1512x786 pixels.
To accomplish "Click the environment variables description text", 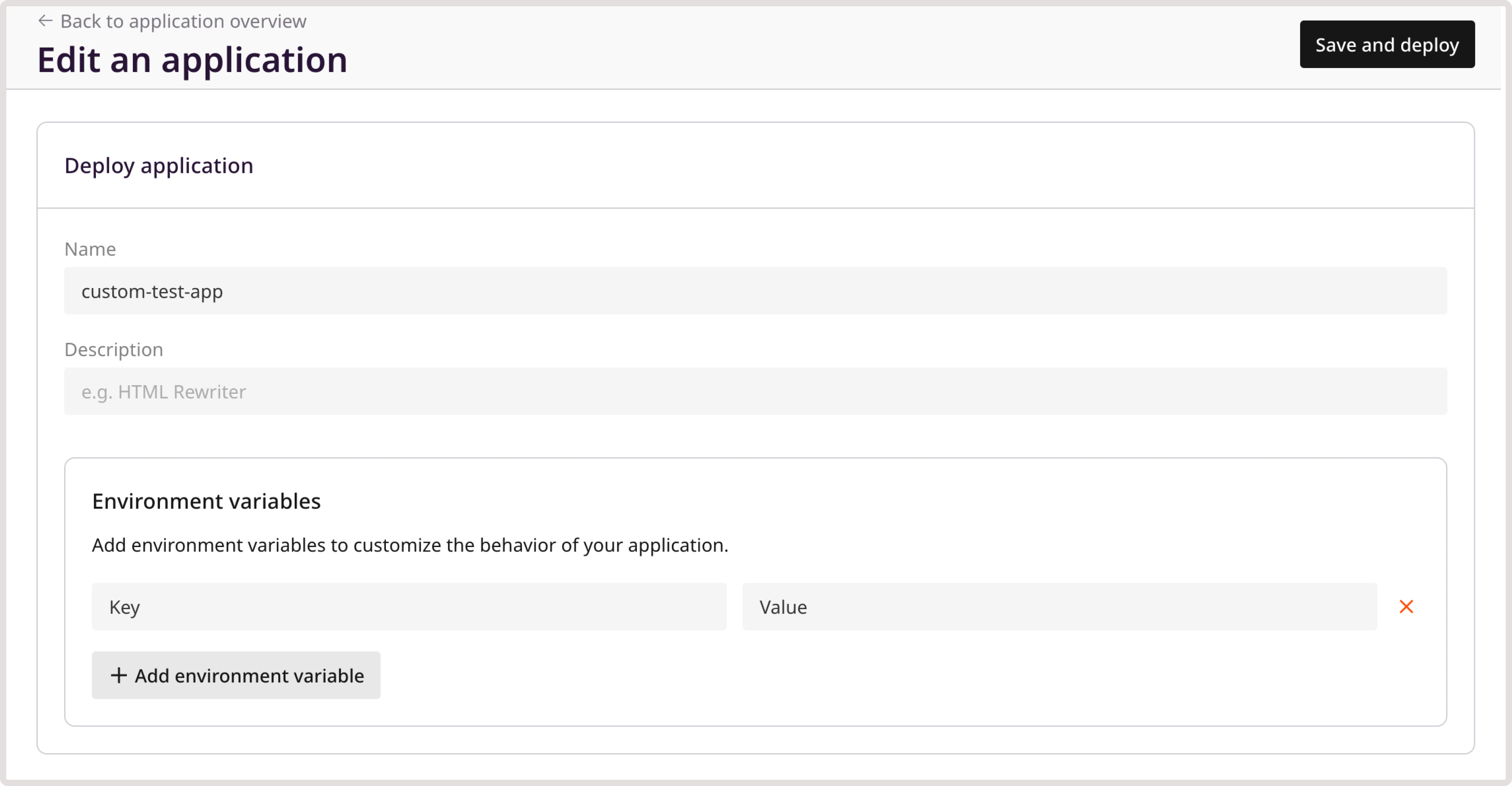I will pyautogui.click(x=410, y=545).
